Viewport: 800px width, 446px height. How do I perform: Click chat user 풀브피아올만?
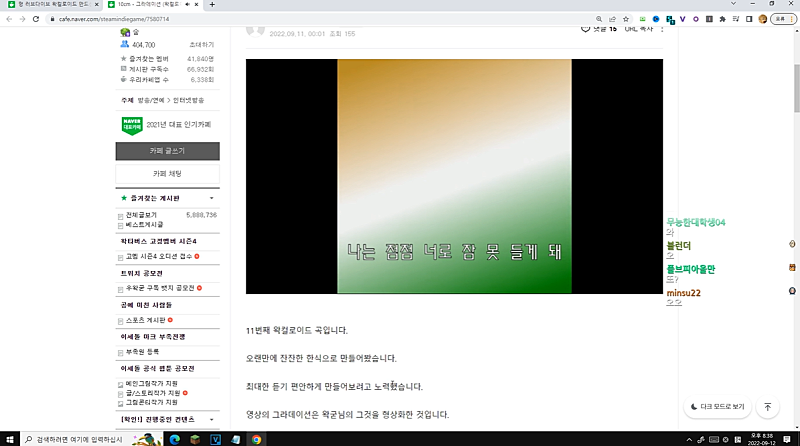690,269
